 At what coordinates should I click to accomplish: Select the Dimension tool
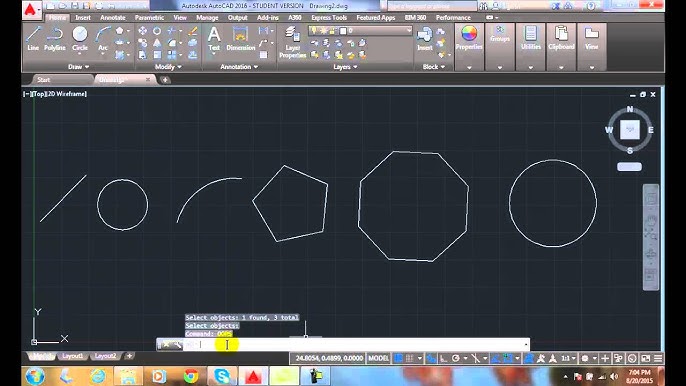[240, 39]
